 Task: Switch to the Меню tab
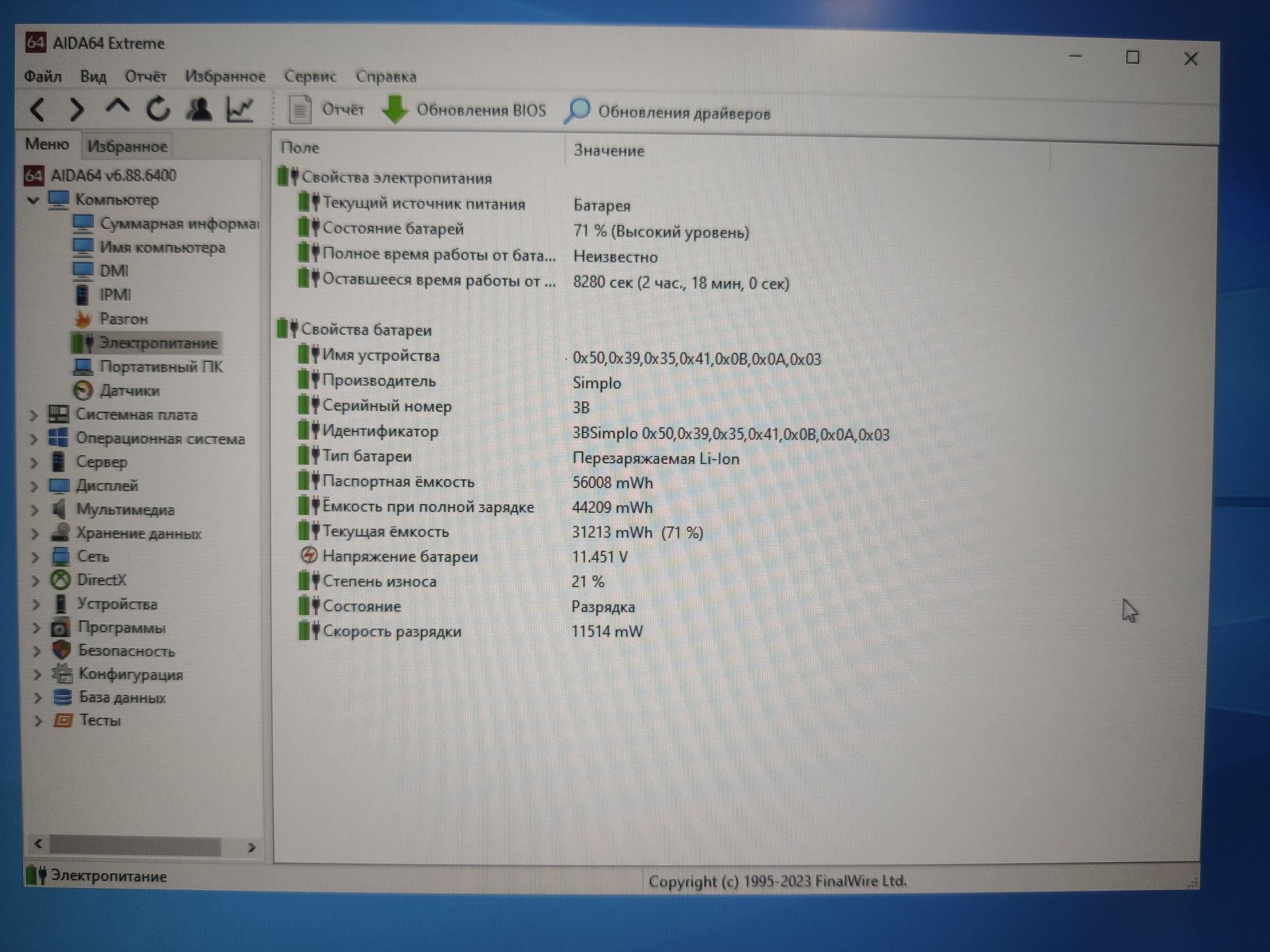pos(47,145)
